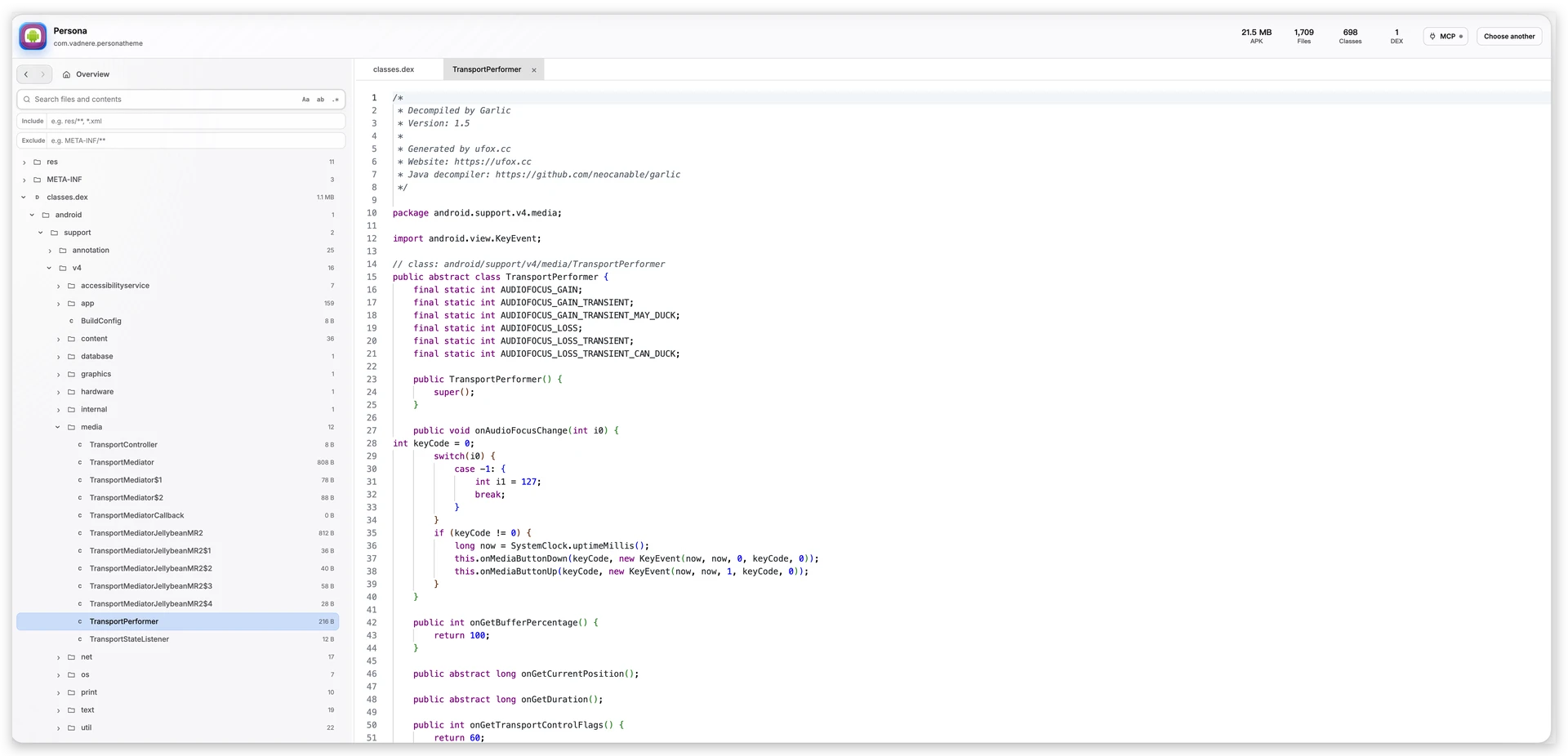Click the support folder icon
Viewport: 1568px width, 756px height.
coord(54,233)
